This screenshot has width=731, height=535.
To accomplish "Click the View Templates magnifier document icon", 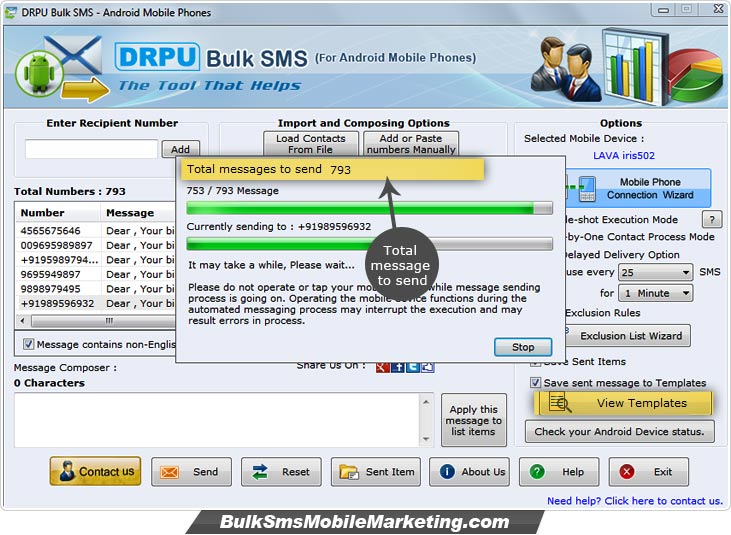I will pos(559,402).
